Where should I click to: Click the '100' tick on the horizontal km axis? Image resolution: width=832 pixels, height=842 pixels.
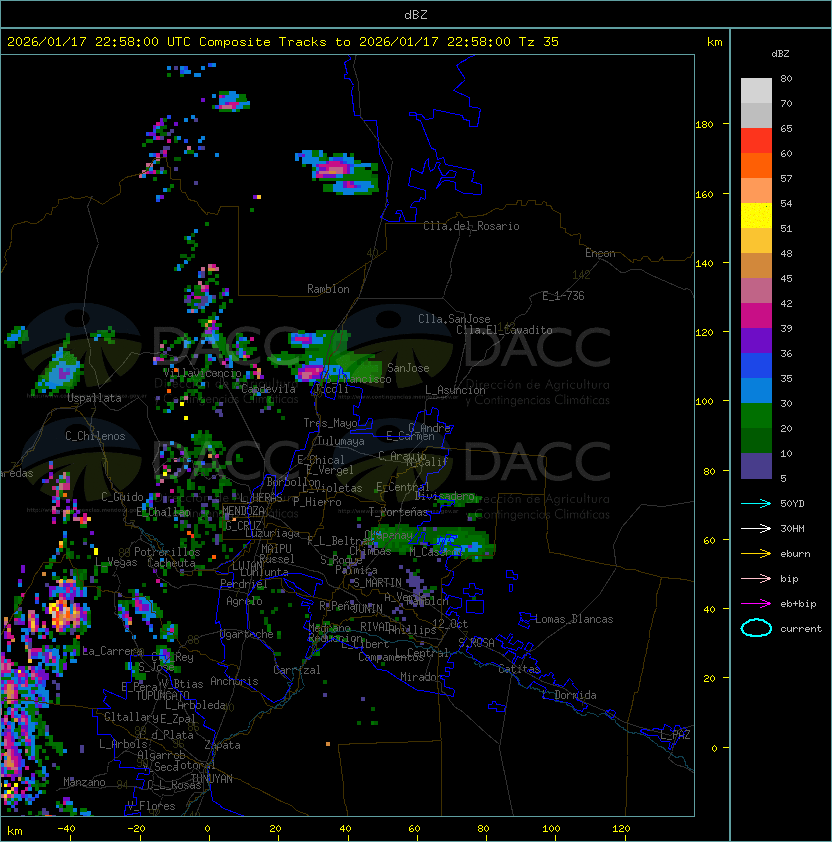pos(552,829)
